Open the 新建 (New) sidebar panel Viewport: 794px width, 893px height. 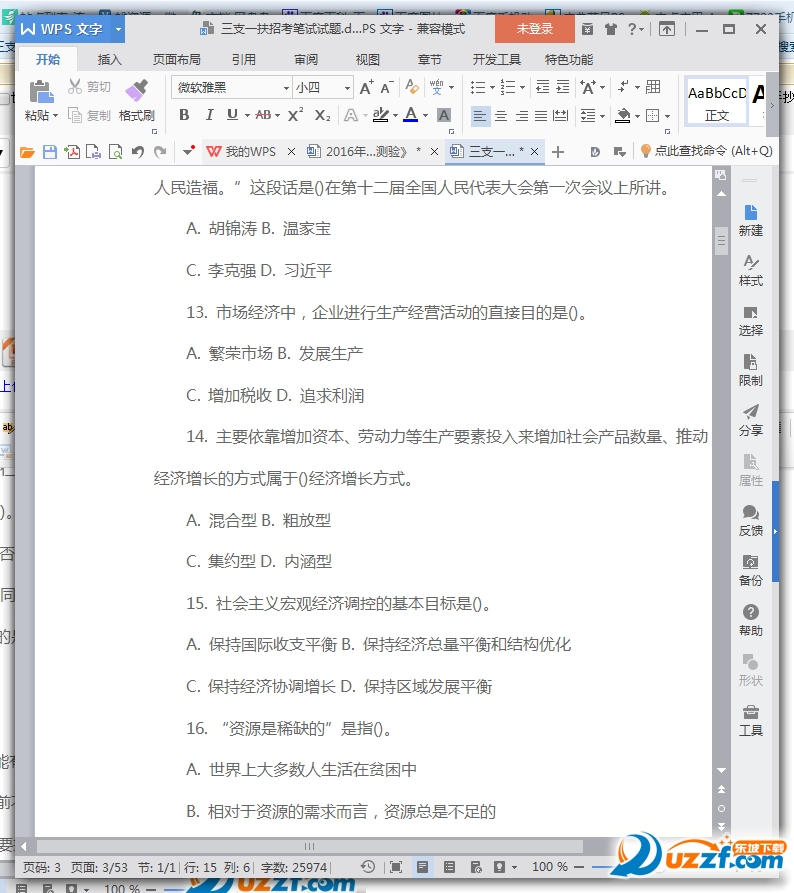(x=750, y=220)
